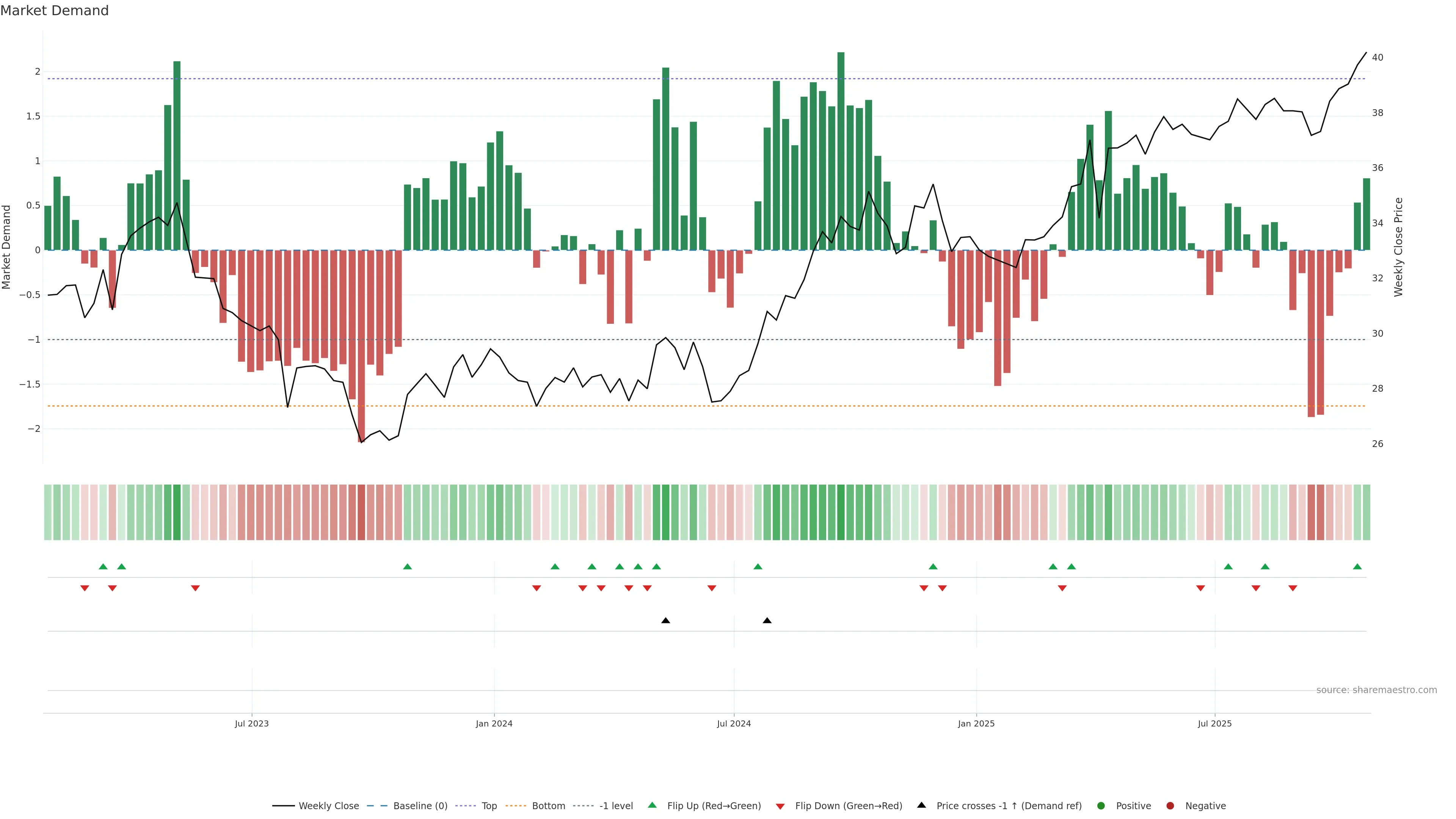Click the dark red Negative legend dot
1456x819 pixels.
pos(1170,805)
